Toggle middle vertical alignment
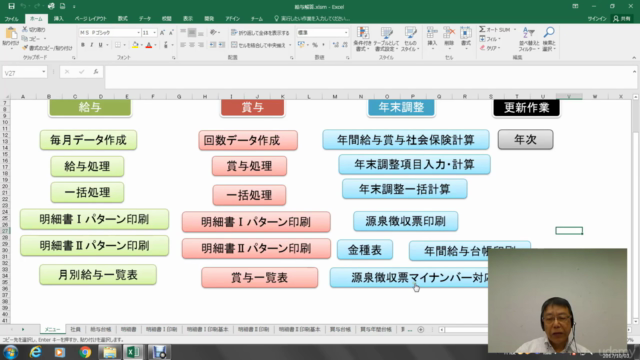 click(192, 33)
